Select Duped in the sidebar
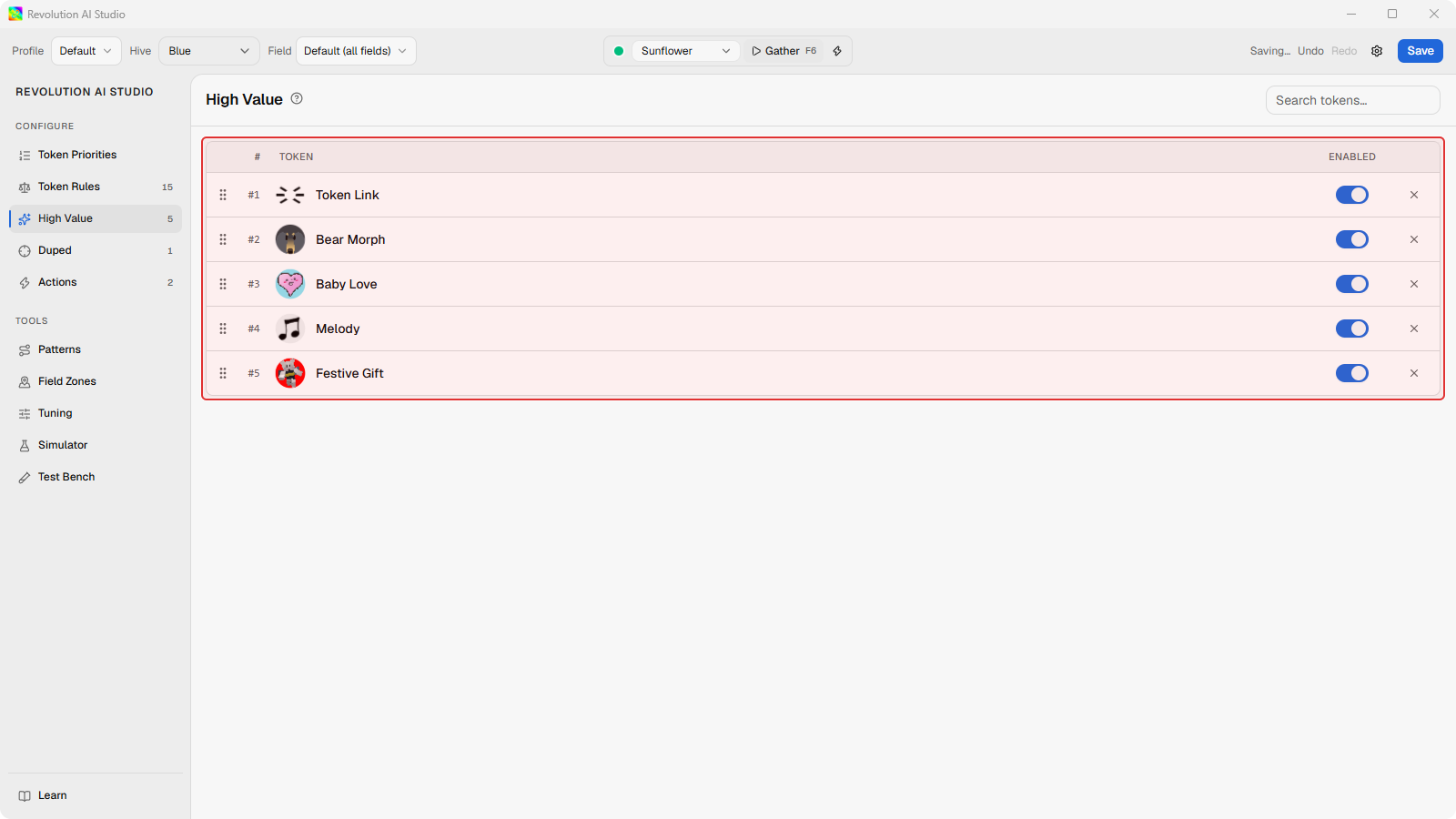 pos(96,250)
